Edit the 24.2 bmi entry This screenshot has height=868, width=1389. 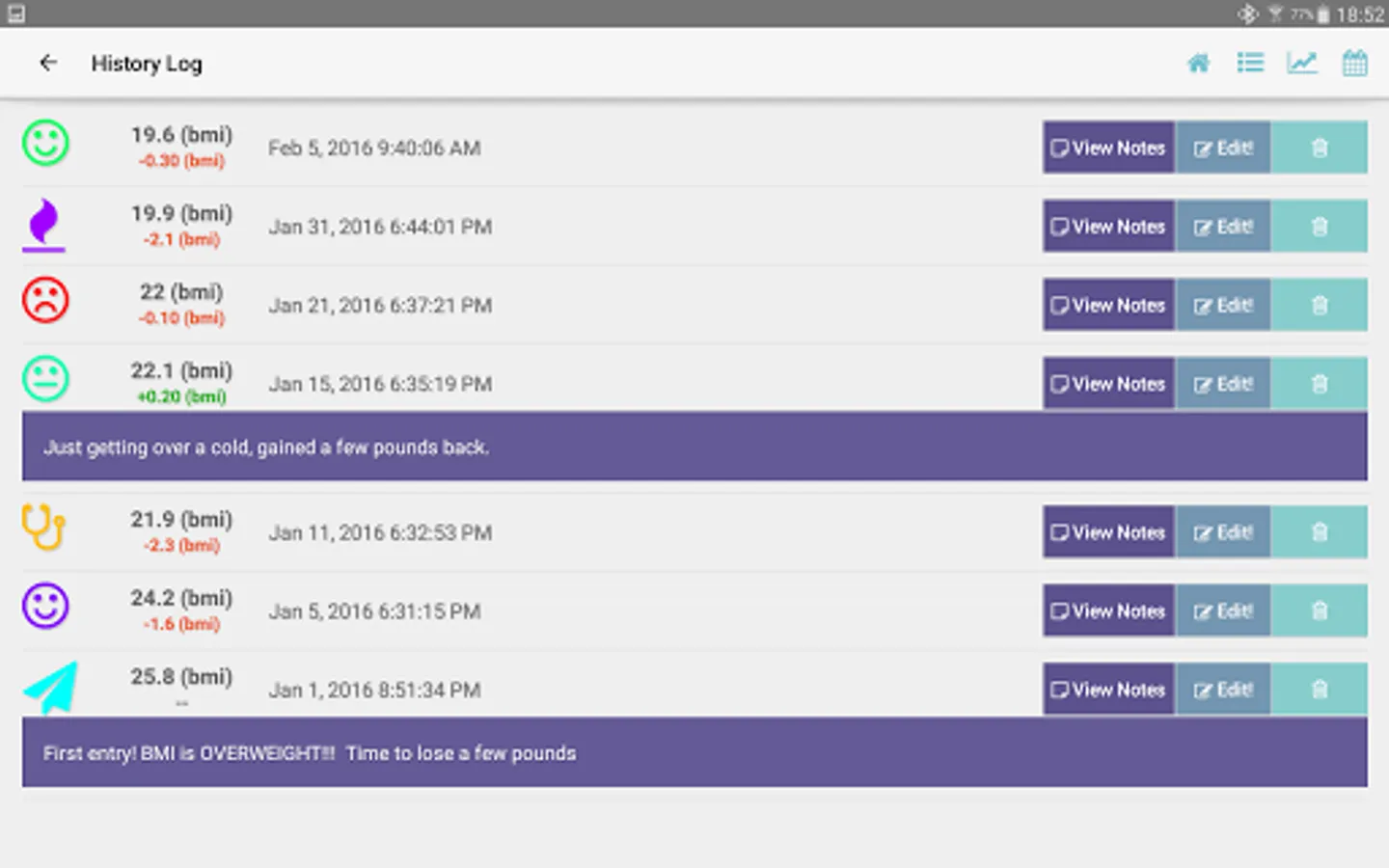1223,611
